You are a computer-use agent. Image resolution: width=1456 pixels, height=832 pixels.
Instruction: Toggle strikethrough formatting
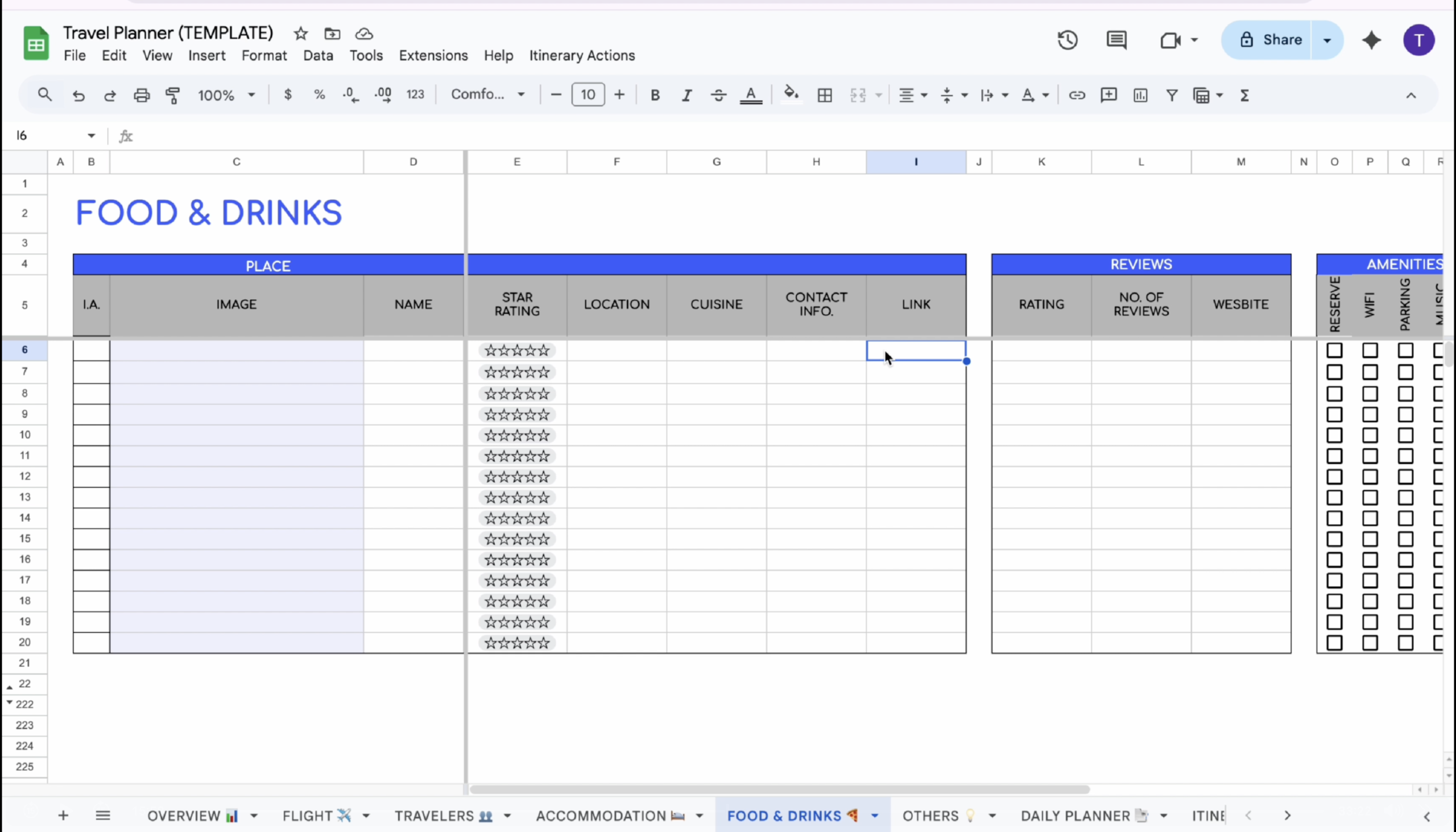pos(718,95)
